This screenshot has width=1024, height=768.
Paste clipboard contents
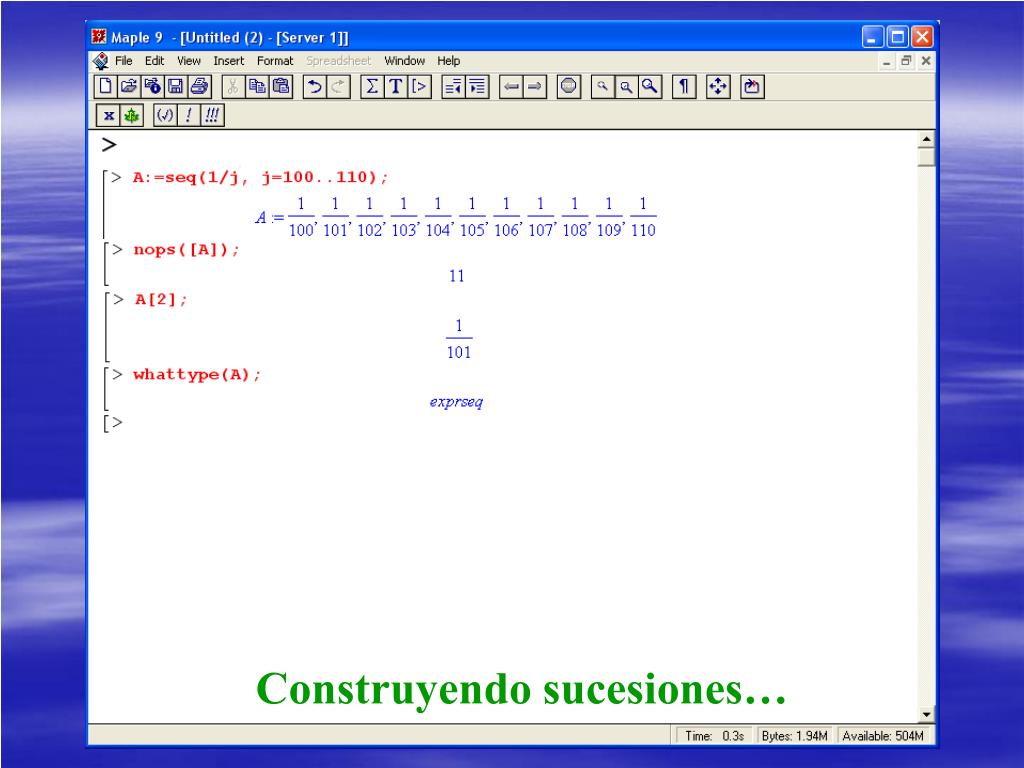pyautogui.click(x=281, y=86)
